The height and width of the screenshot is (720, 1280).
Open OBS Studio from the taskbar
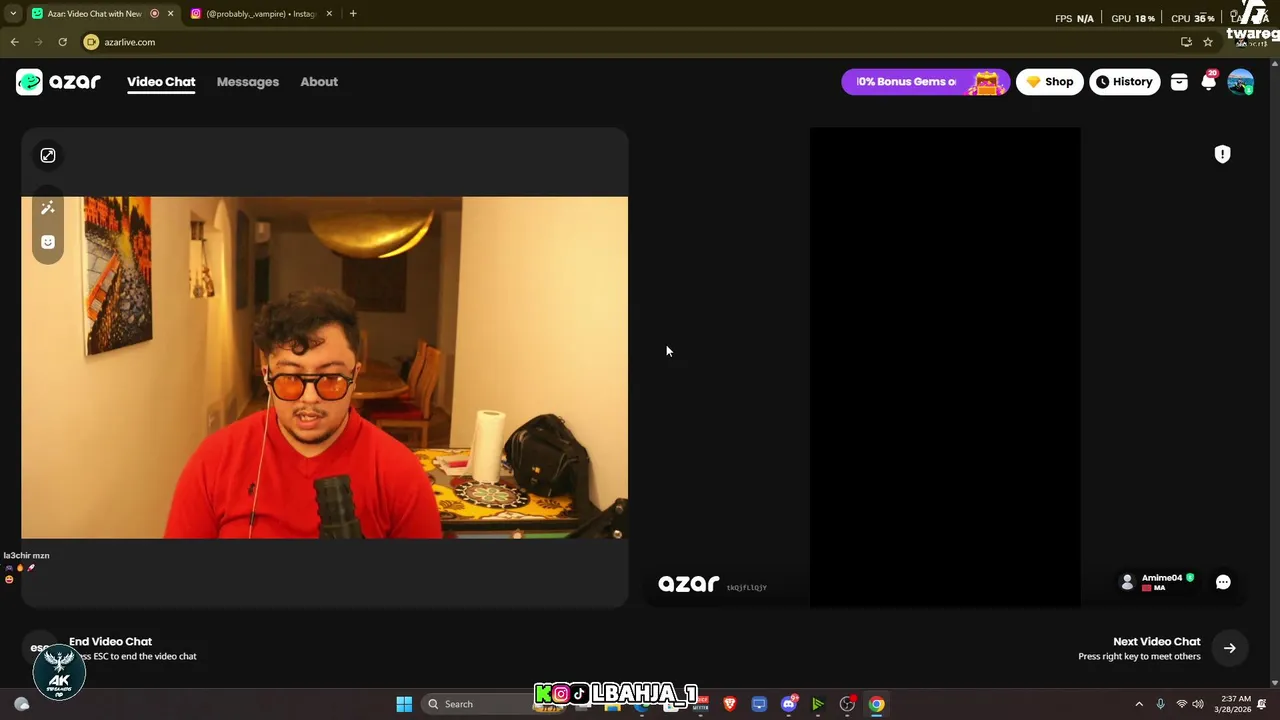tap(847, 704)
